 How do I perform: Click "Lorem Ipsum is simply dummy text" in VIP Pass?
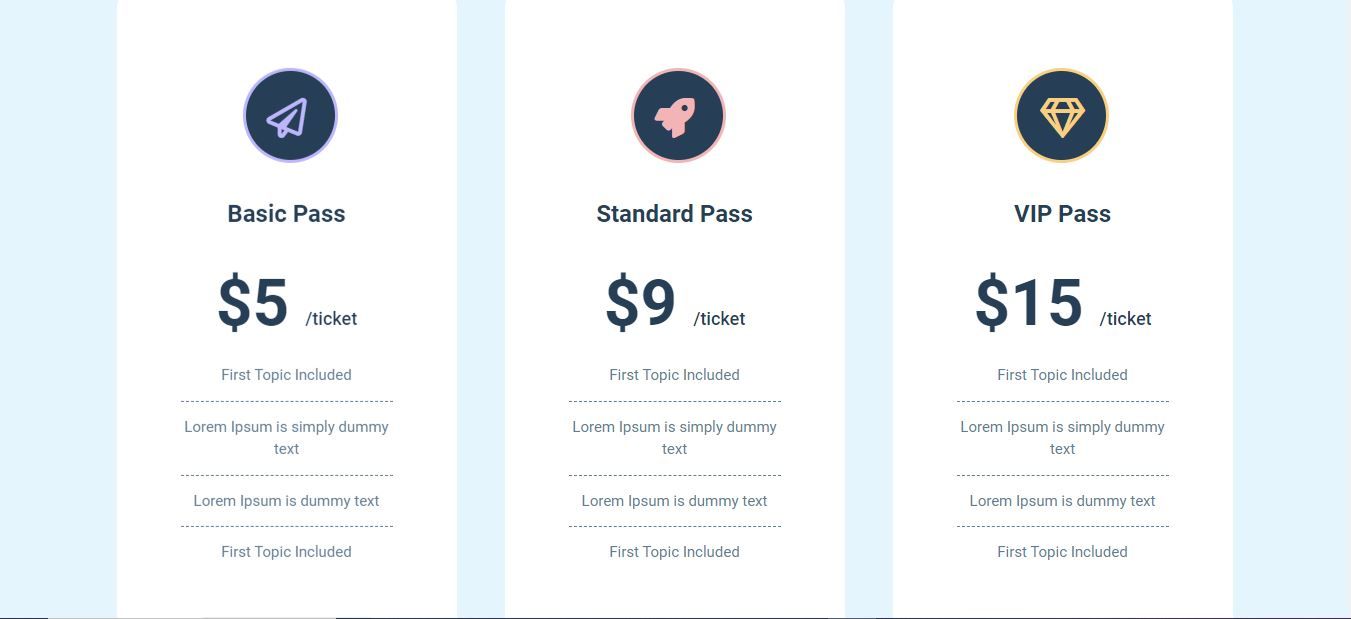(x=1062, y=437)
